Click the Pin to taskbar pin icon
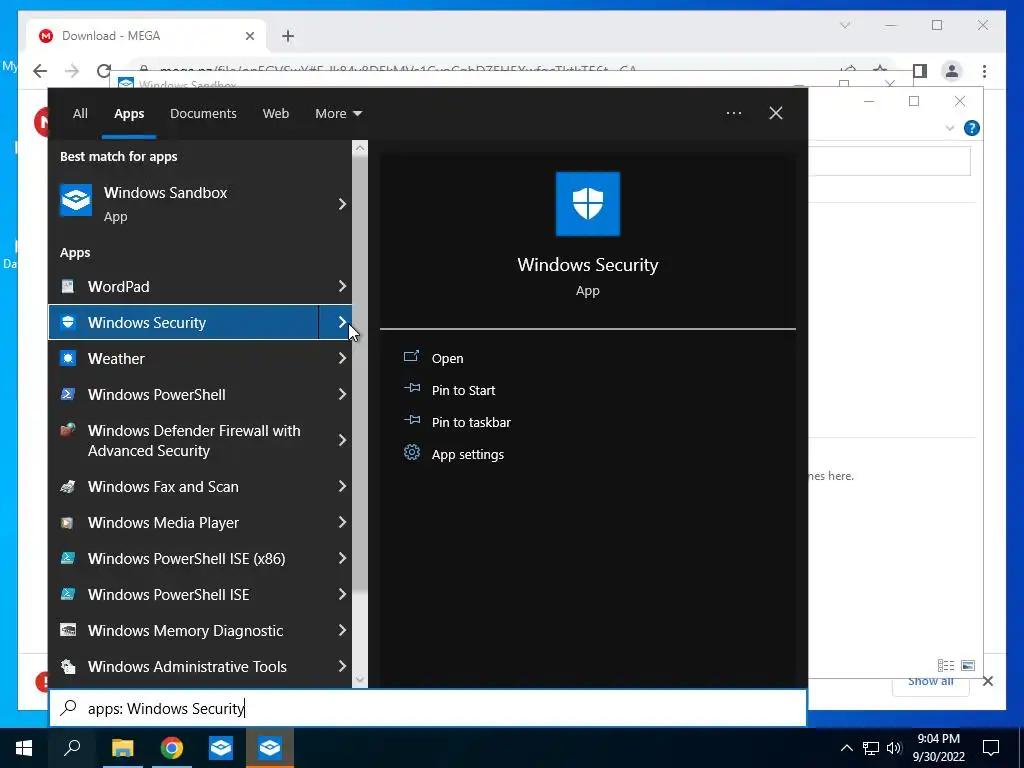Image resolution: width=1024 pixels, height=768 pixels. pos(412,421)
